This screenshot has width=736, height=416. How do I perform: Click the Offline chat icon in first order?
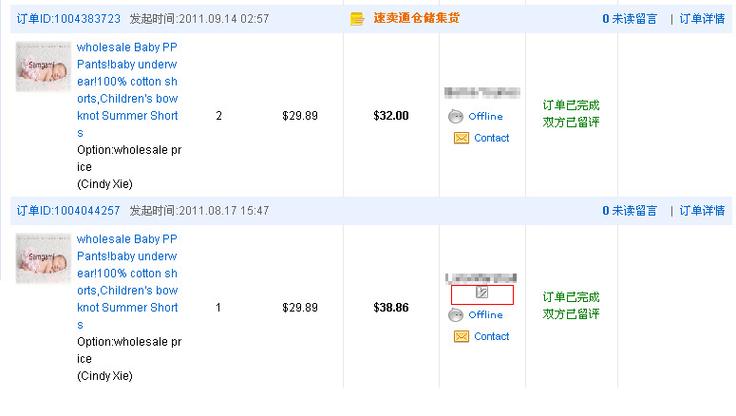pyautogui.click(x=455, y=116)
